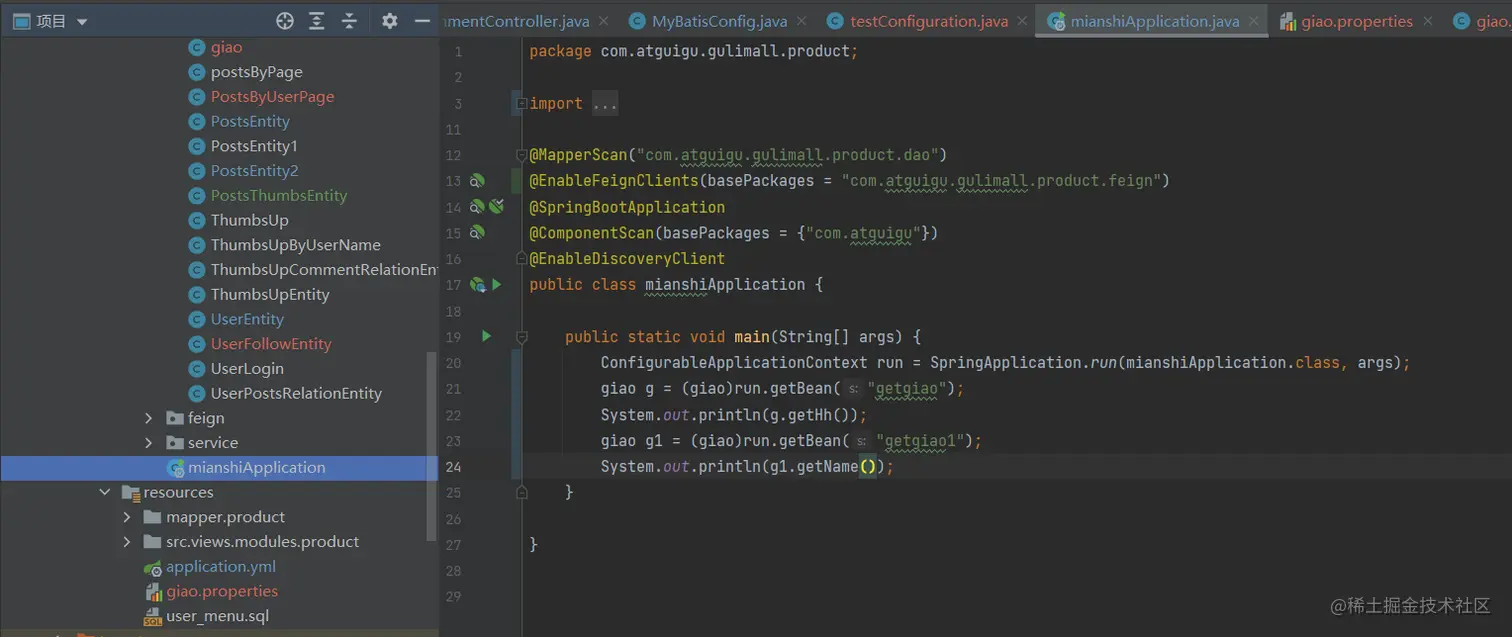
Task: Select the UserFollowEntity class
Action: 270,344
